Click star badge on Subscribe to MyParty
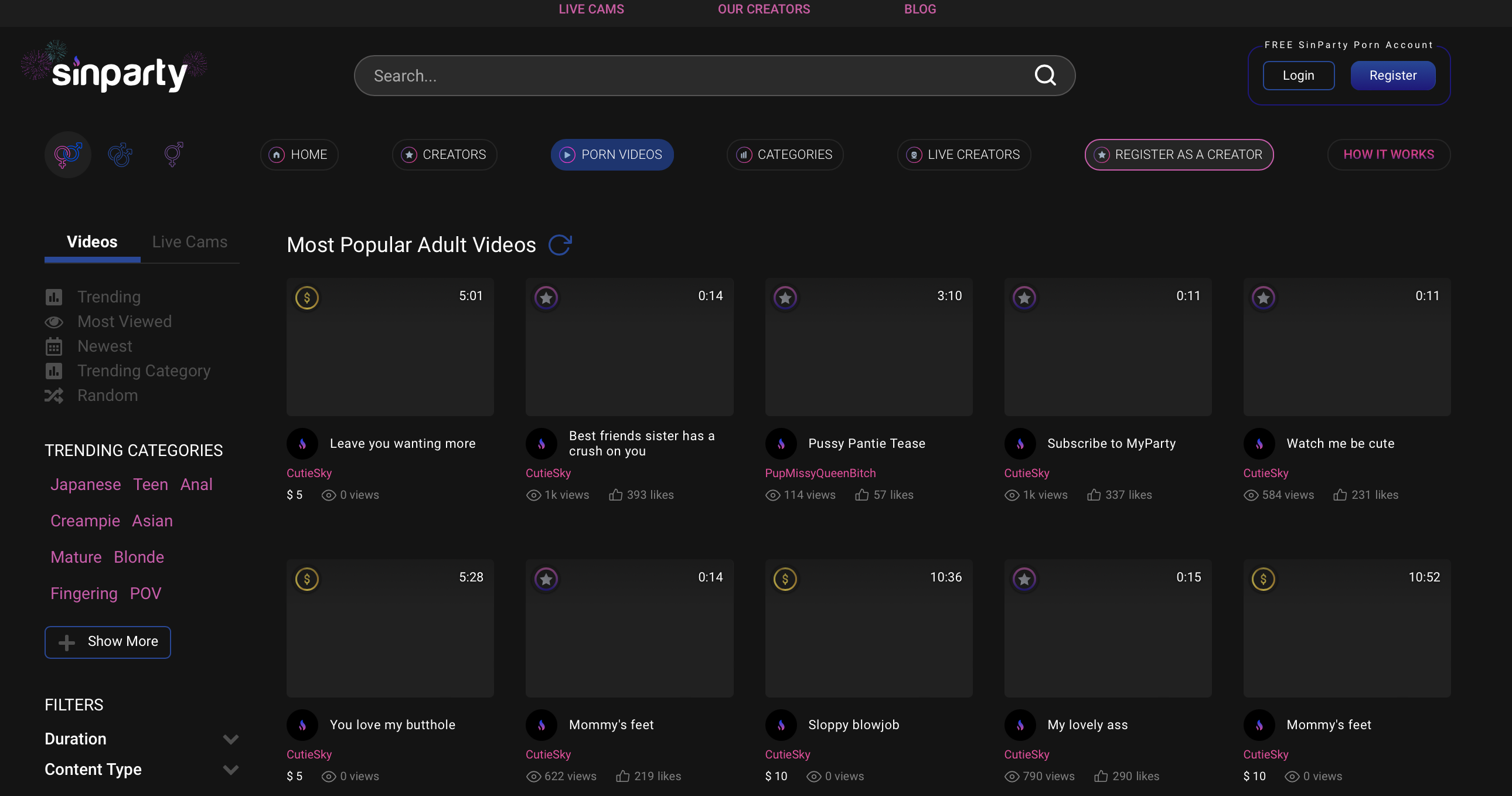Screen dimensions: 1512x796 coord(1024,298)
